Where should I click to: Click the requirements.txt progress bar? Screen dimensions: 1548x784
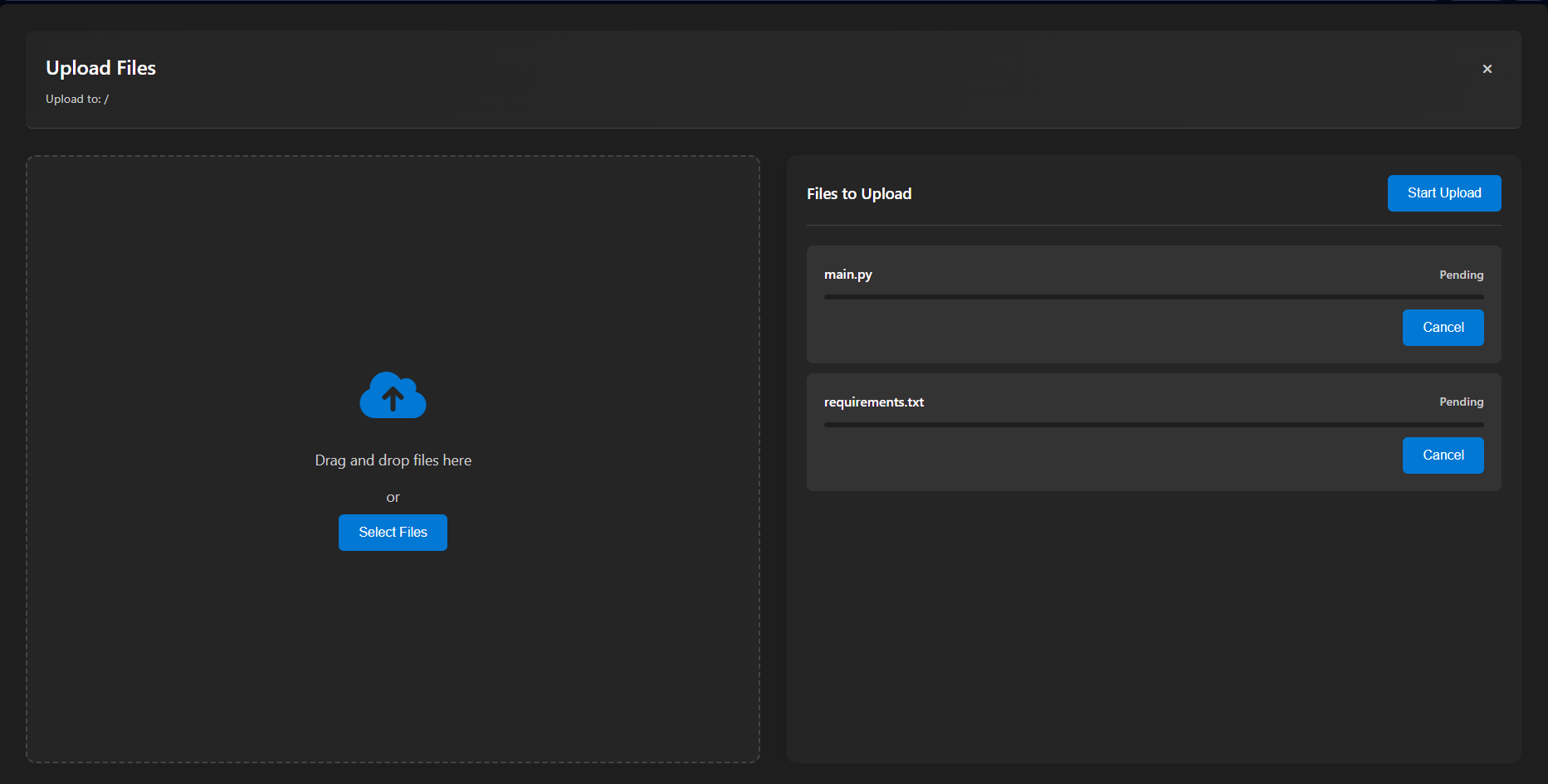point(1153,424)
